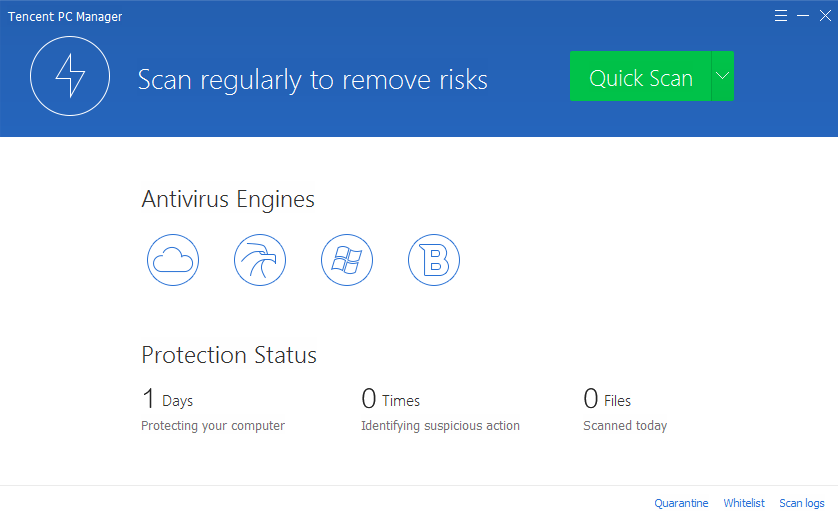Viewport: 838px width, 520px height.
Task: Open the Quarantine link
Action: click(x=681, y=503)
